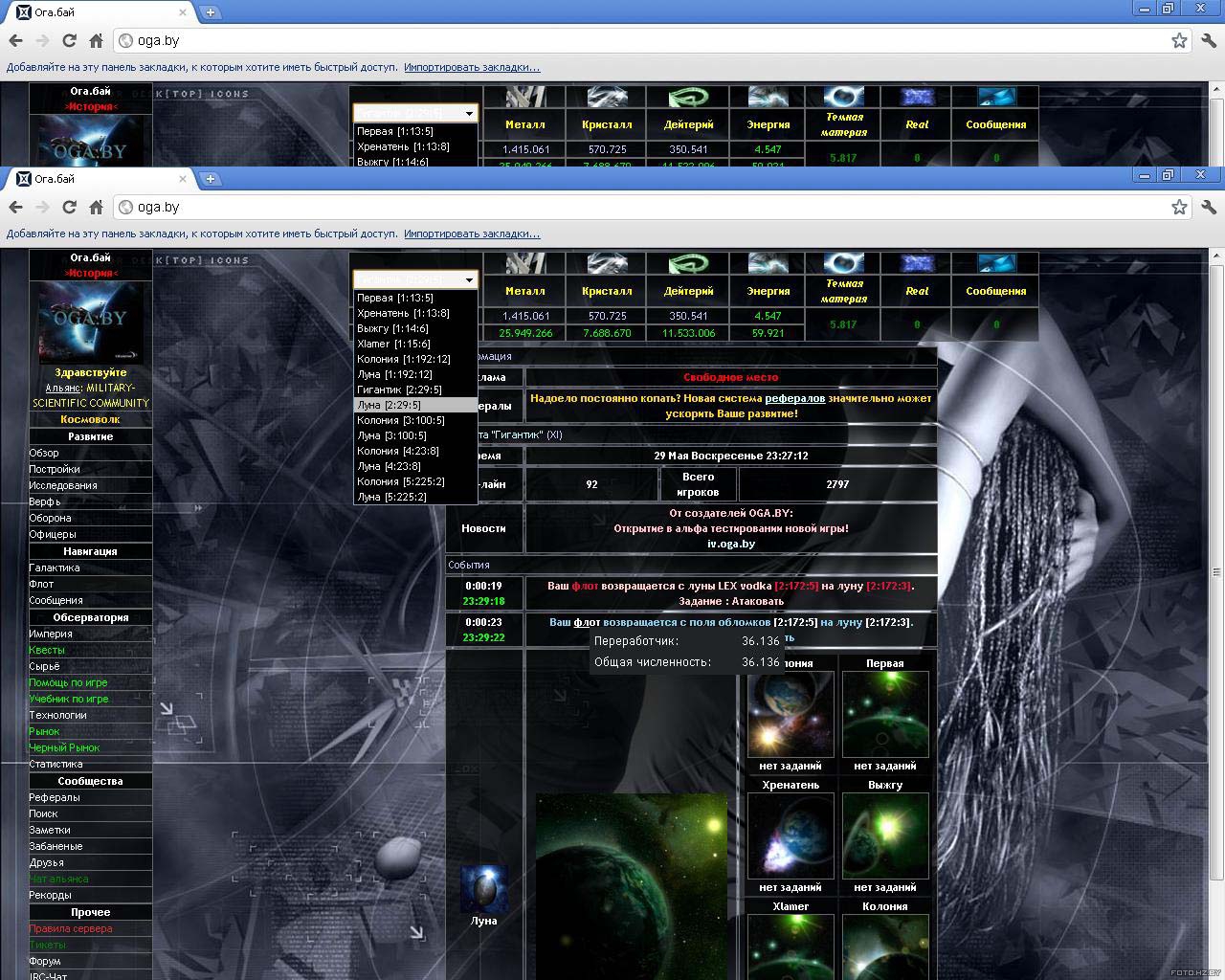The image size is (1225, 980).
Task: Select Первая [1:13:5] in front window's planet list
Action: (415, 298)
